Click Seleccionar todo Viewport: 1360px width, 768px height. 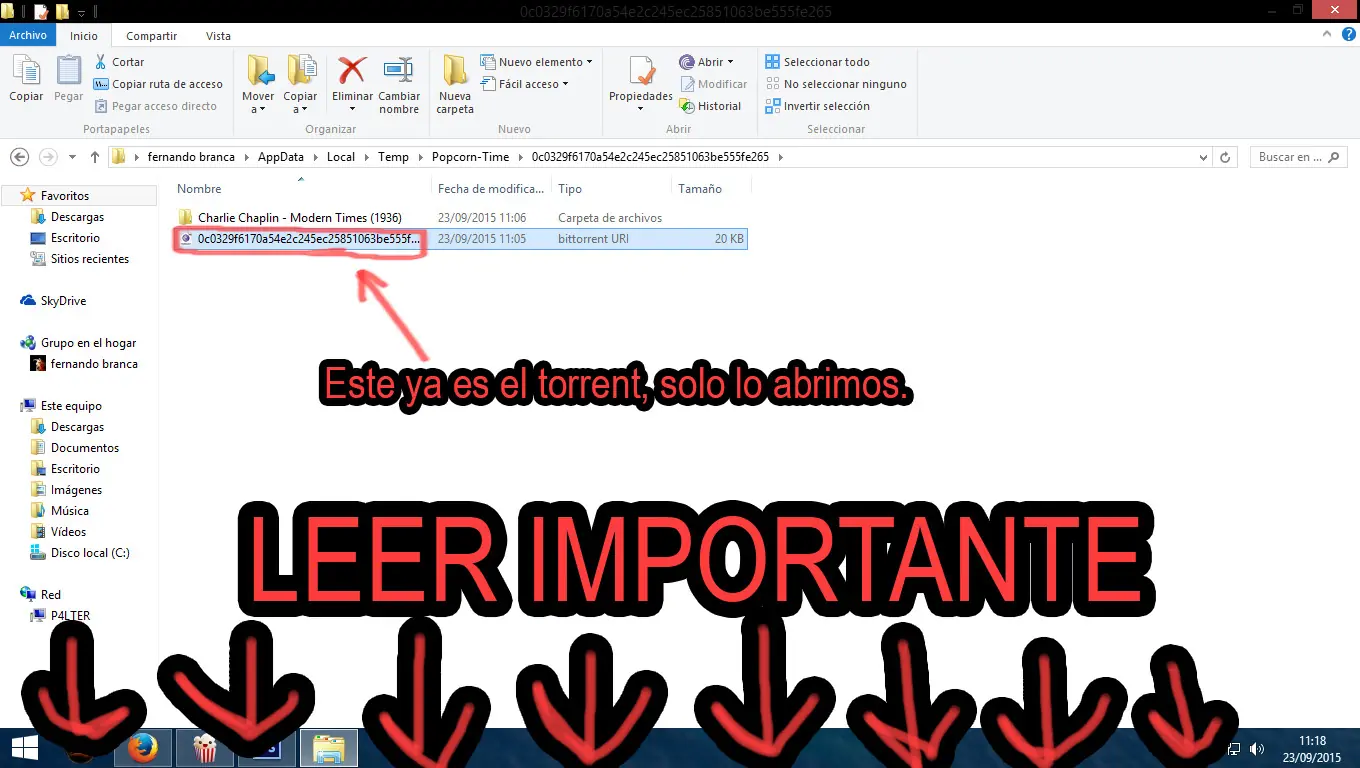817,62
